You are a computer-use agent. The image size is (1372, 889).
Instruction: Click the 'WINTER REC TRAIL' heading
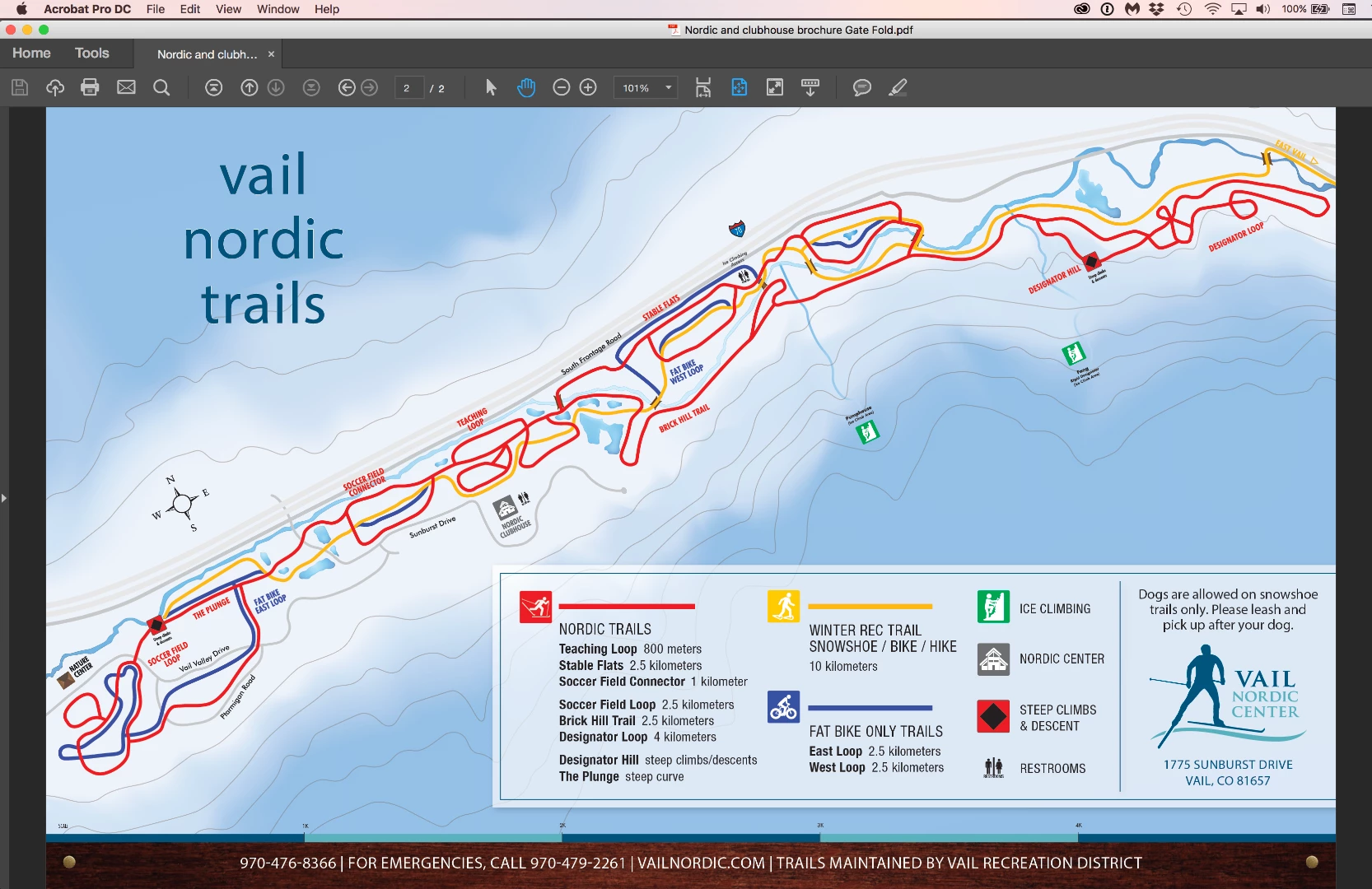tap(865, 630)
